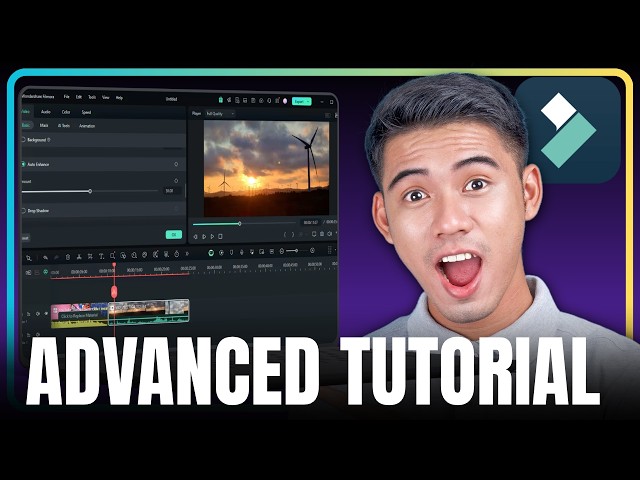The height and width of the screenshot is (480, 640).
Task: Switch to the Speed tab
Action: click(x=86, y=112)
